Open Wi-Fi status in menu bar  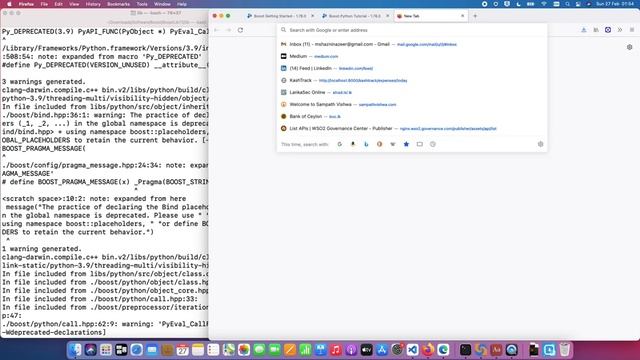click(544, 4)
